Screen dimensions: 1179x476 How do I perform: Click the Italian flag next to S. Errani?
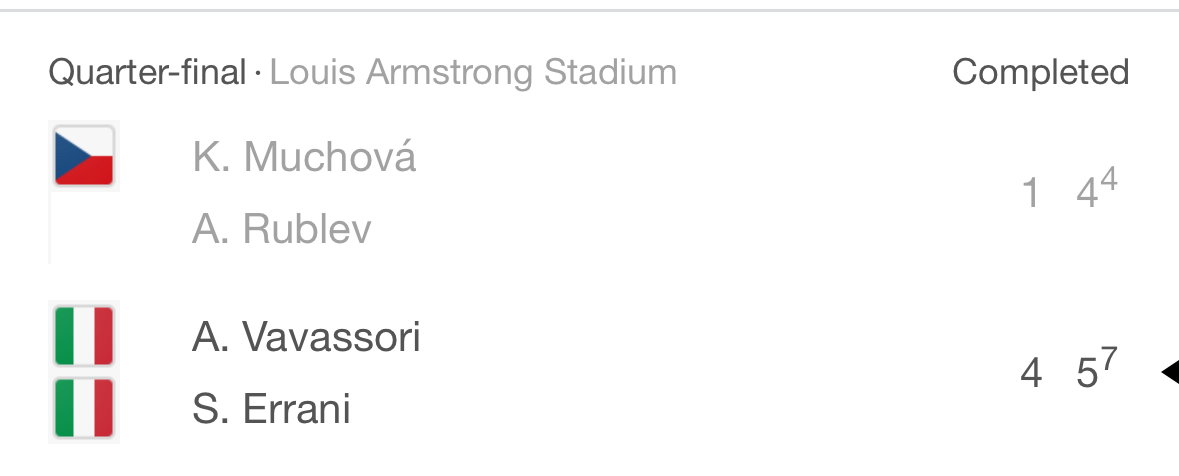coord(84,409)
